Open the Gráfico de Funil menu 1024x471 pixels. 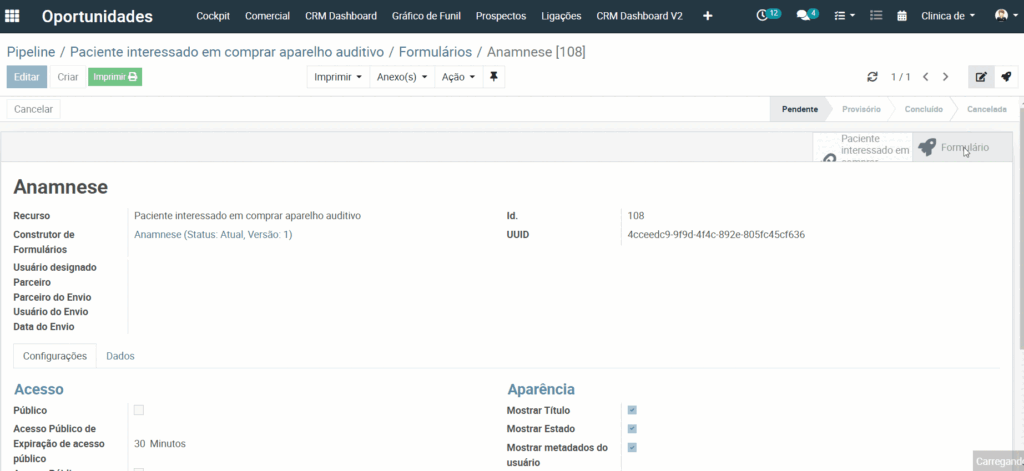point(426,16)
